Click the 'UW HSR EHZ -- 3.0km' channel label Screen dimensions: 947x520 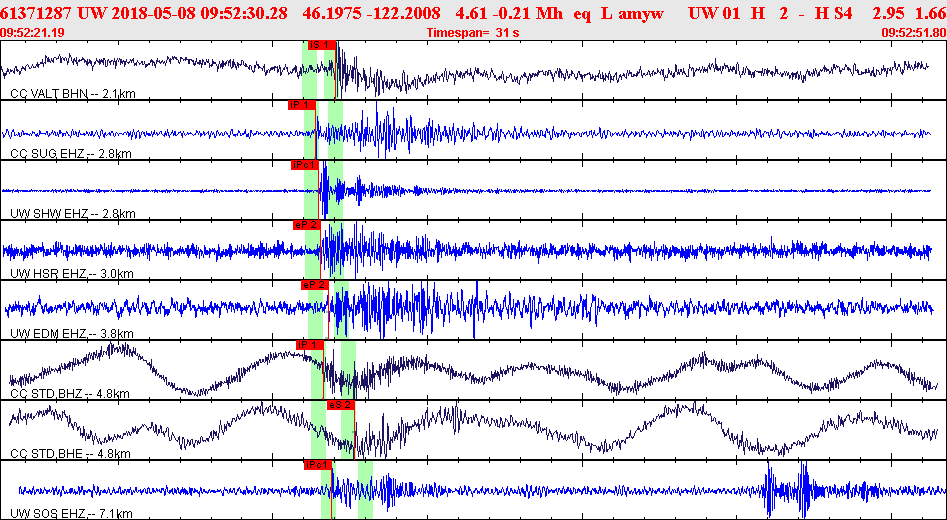(72, 274)
